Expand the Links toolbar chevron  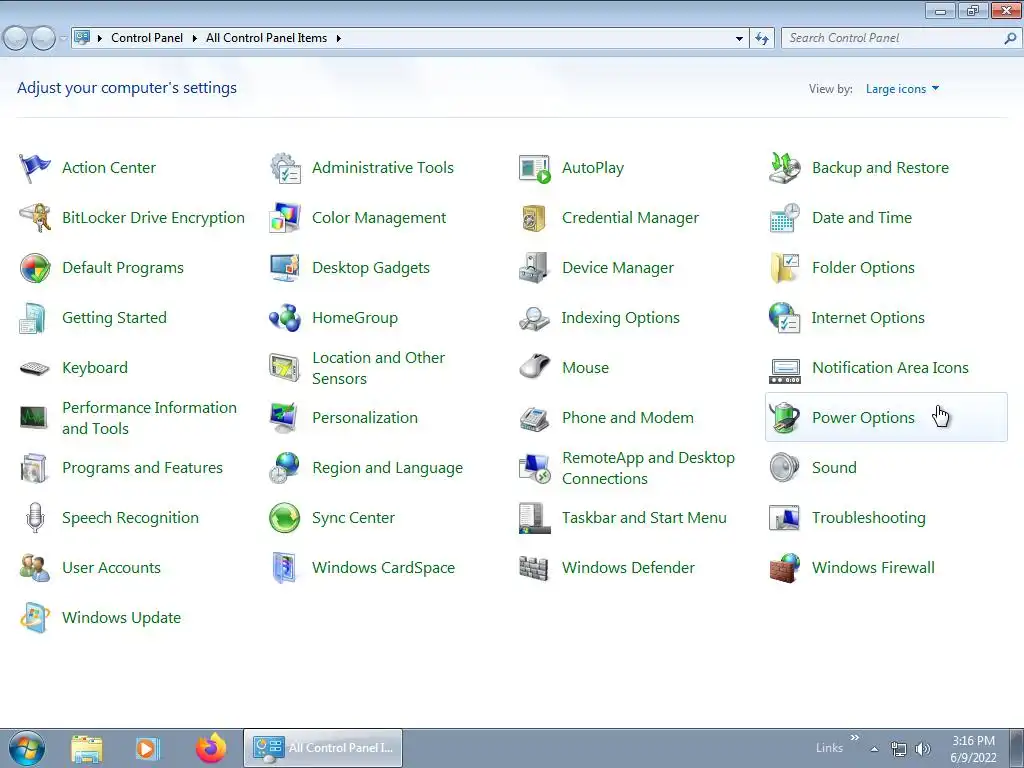click(854, 737)
